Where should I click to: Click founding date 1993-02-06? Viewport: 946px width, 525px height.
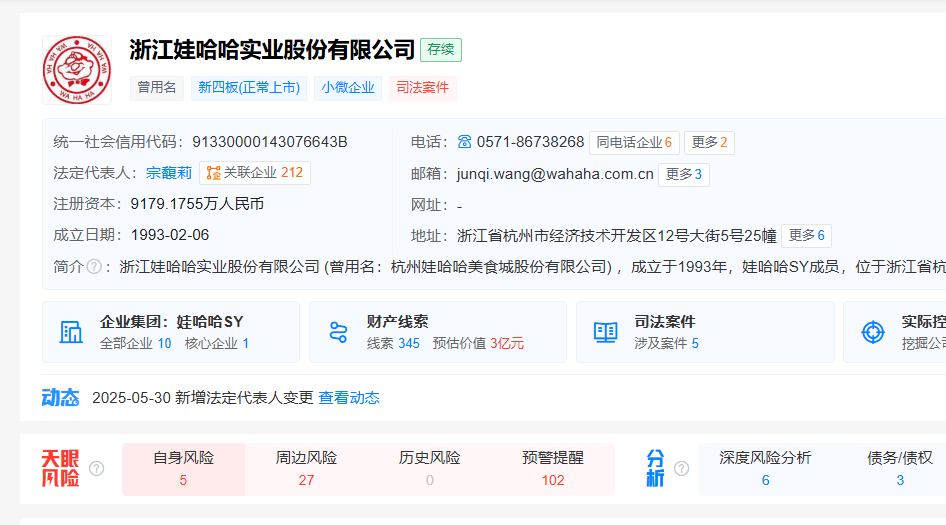coord(170,235)
